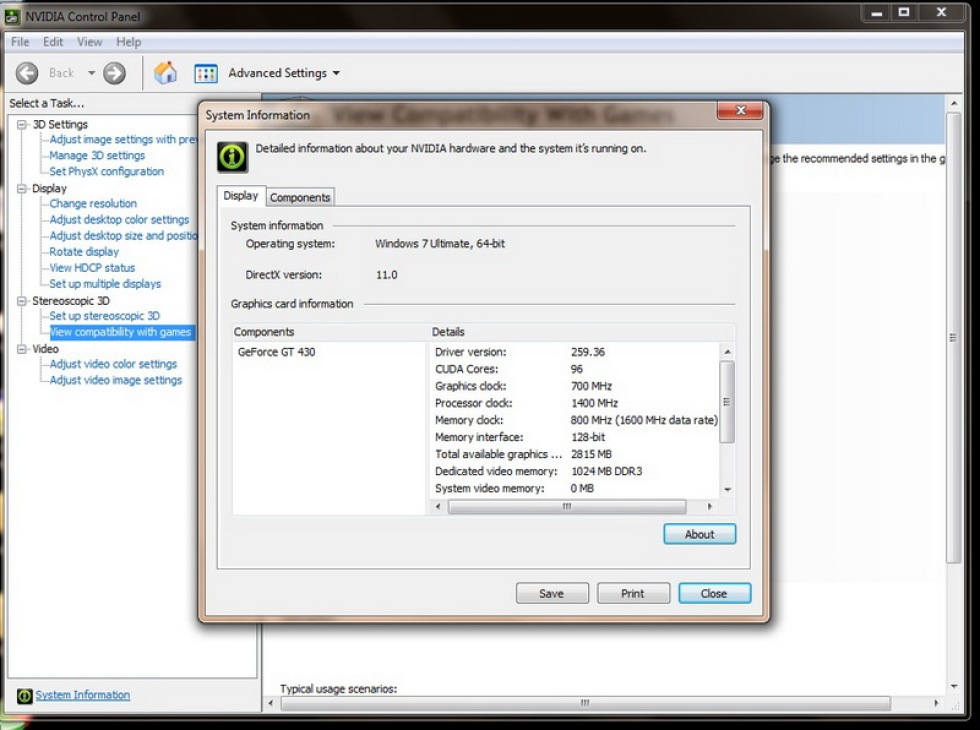Image resolution: width=980 pixels, height=730 pixels.
Task: Open the System Information link
Action: [x=83, y=695]
